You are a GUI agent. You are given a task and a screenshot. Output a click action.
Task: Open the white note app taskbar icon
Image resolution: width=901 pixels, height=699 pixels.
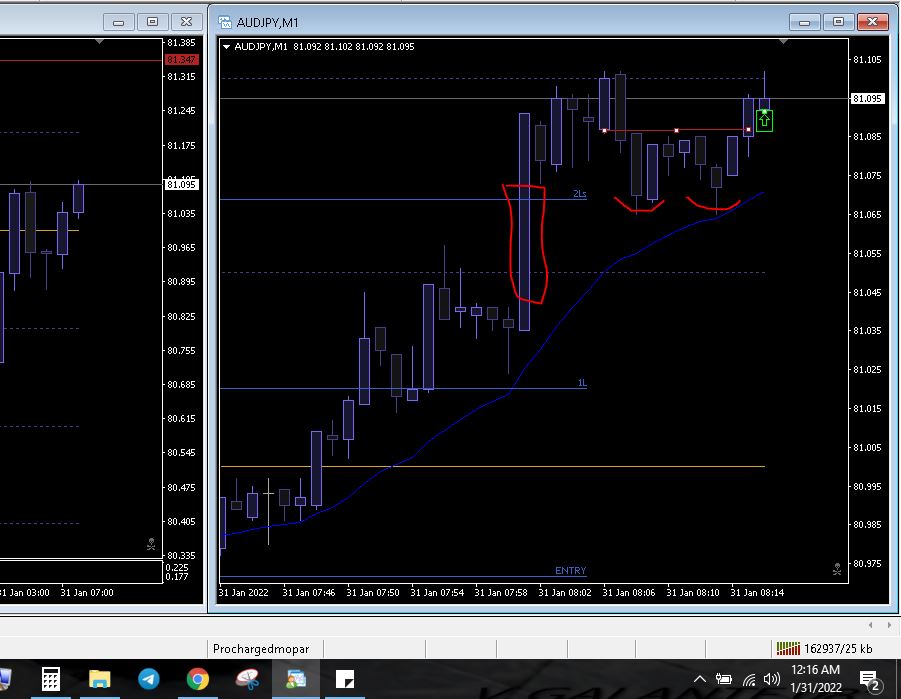[x=345, y=679]
